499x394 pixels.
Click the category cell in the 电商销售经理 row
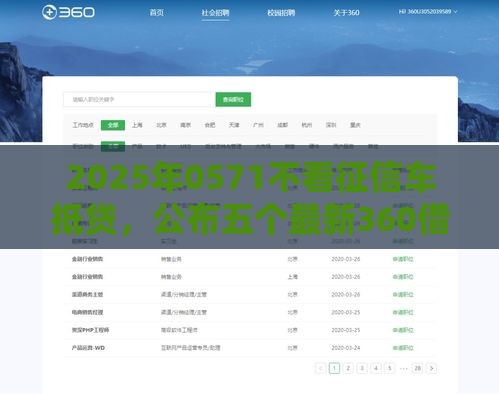tap(184, 312)
